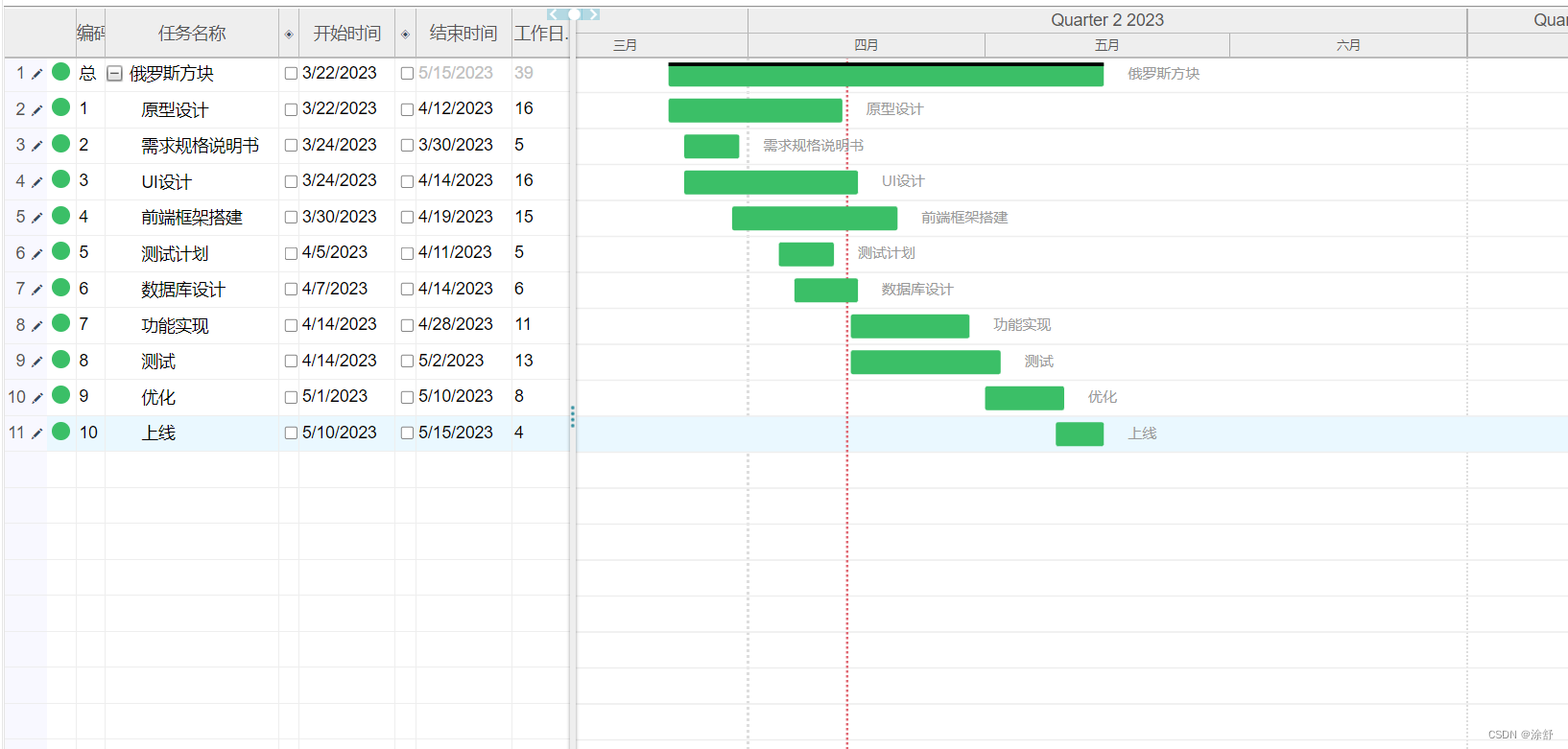Click green status circle for 测试 row
Image resolution: width=1568 pixels, height=749 pixels.
point(61,359)
